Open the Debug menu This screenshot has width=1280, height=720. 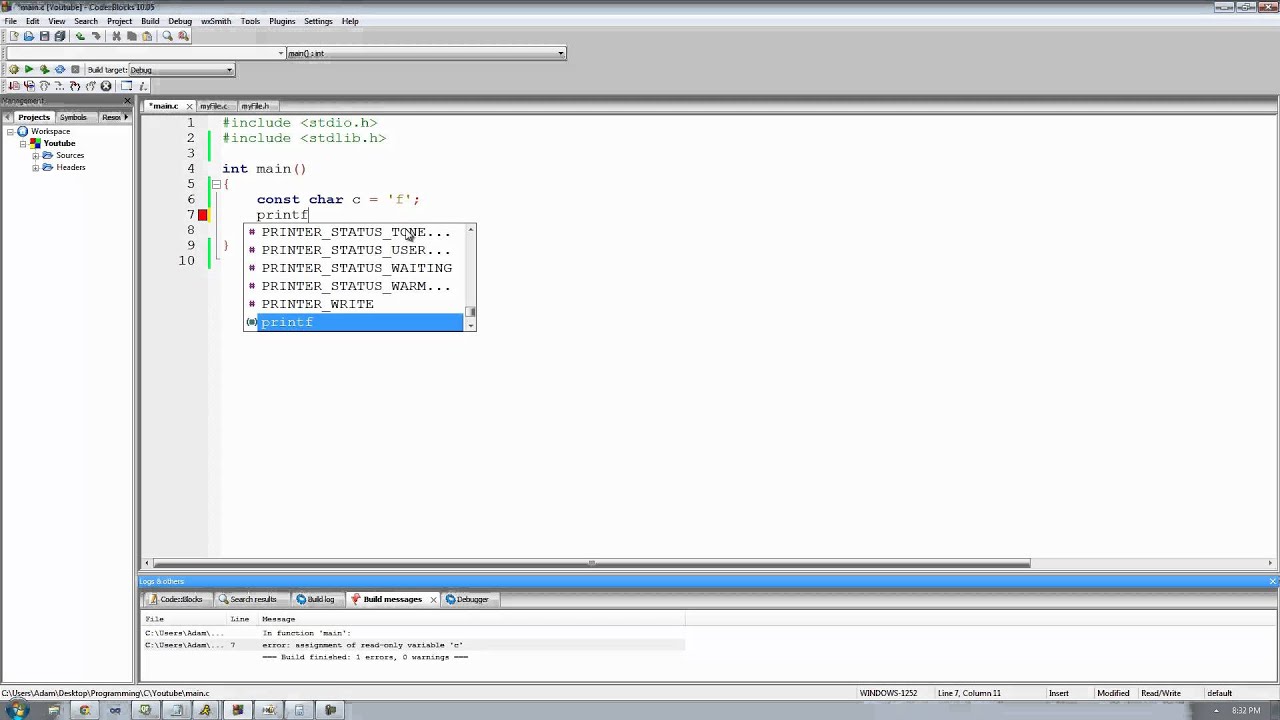[x=180, y=21]
